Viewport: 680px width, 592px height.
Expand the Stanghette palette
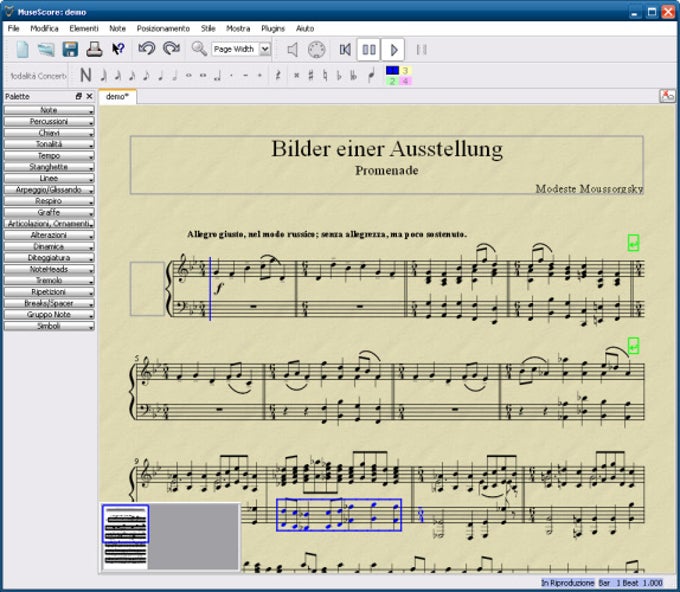pos(49,167)
